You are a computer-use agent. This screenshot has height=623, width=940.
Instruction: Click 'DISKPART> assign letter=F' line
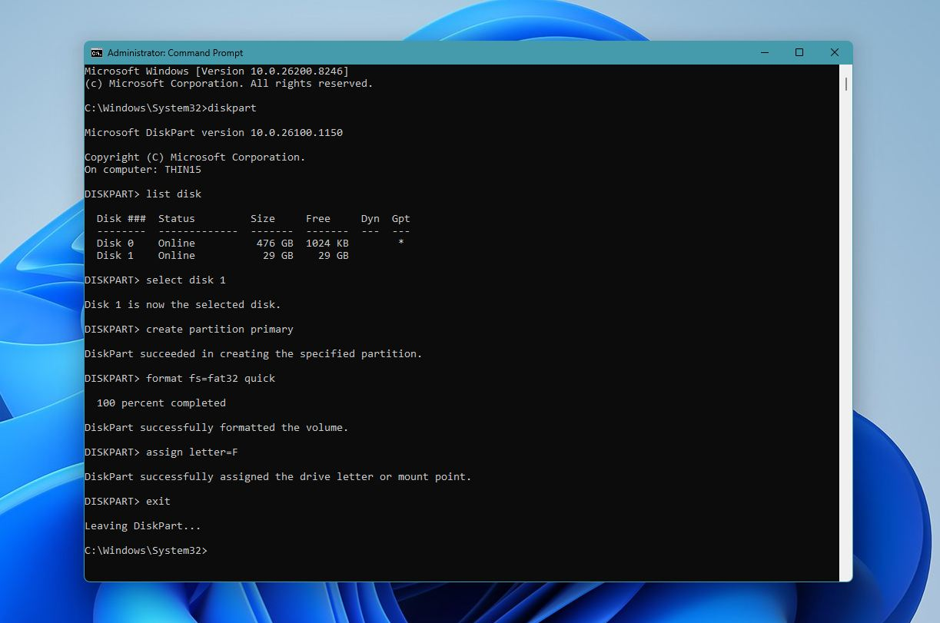click(161, 452)
